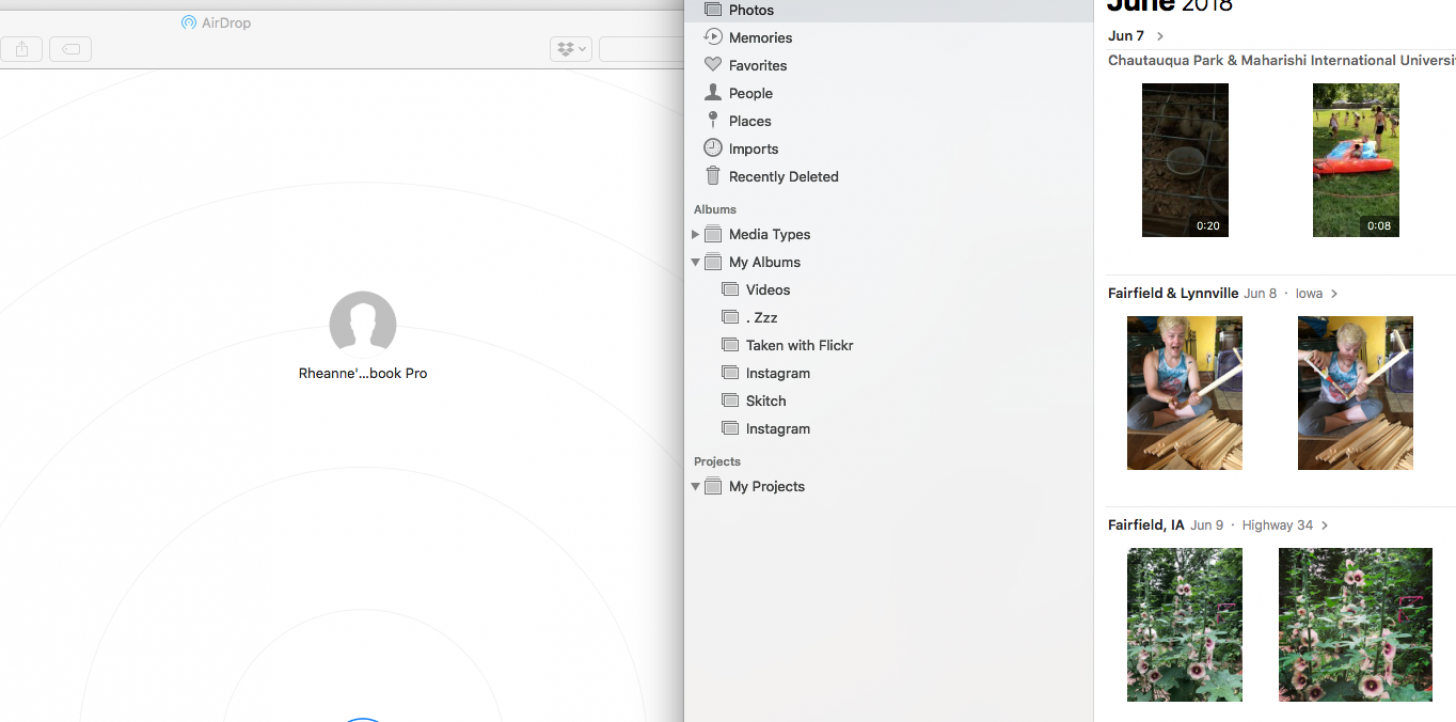
Task: Open Imports in the sidebar
Action: point(753,149)
